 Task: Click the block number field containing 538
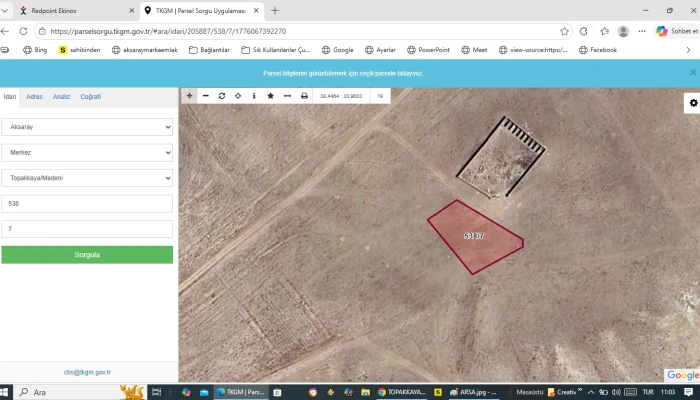pyautogui.click(x=87, y=203)
